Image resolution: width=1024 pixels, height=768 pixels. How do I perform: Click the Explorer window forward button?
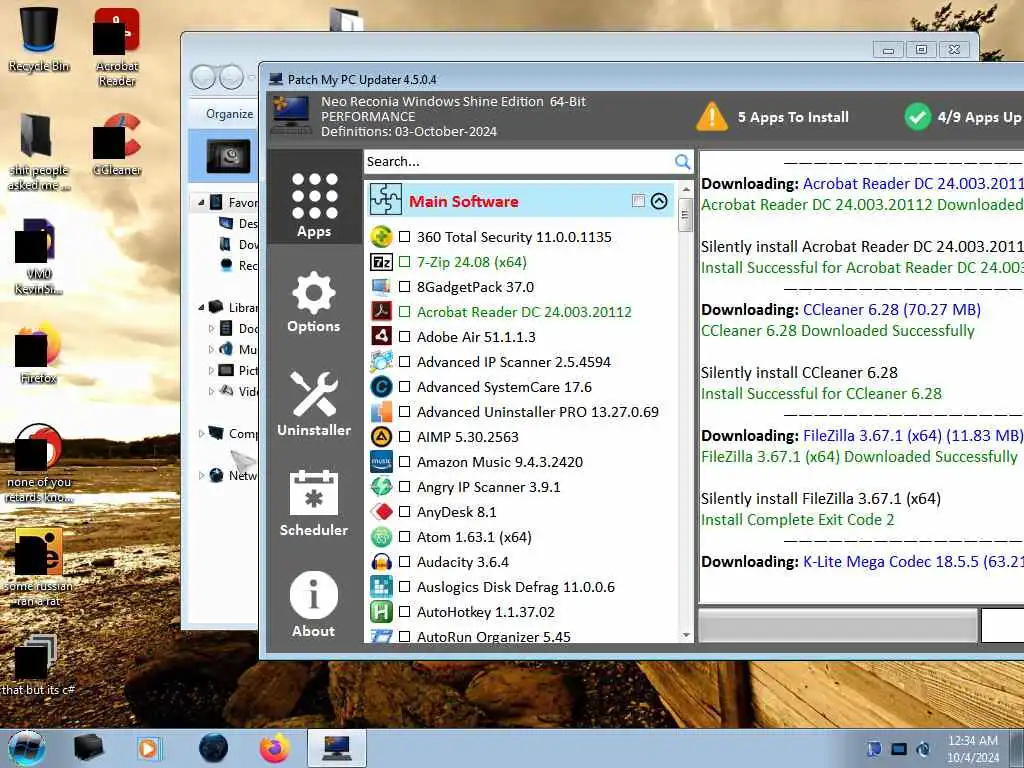[231, 77]
